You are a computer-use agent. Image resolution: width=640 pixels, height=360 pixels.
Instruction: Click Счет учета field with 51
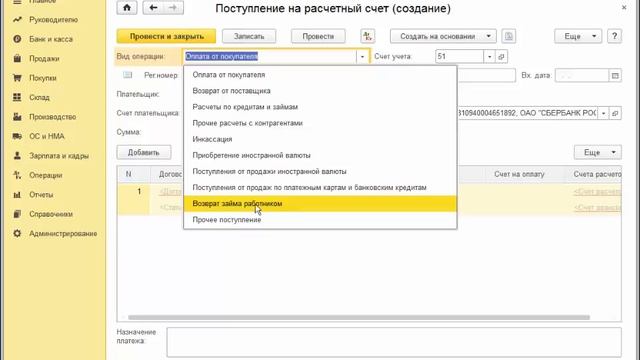pos(459,56)
